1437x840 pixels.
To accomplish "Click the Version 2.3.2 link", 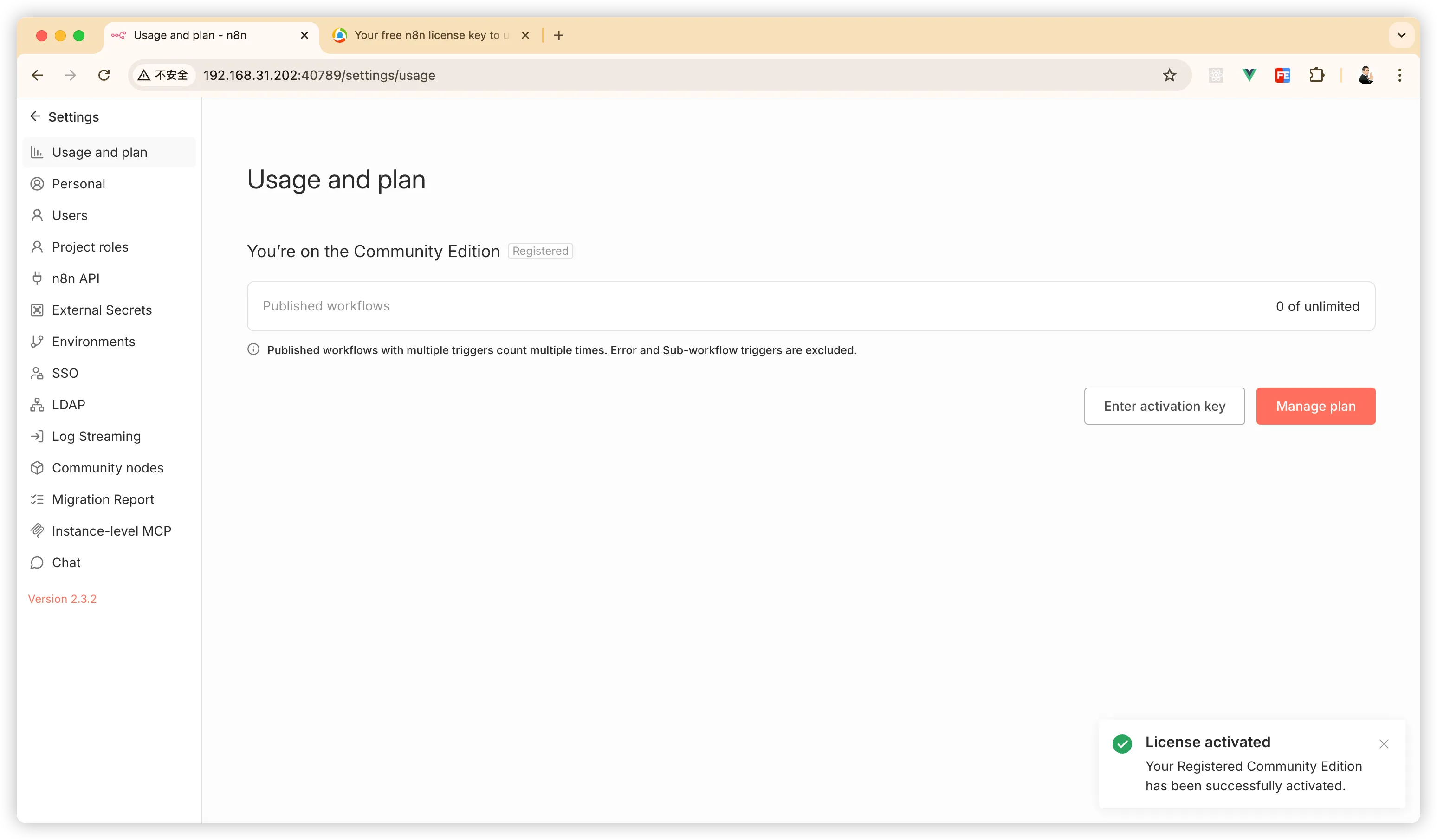I will [x=62, y=599].
